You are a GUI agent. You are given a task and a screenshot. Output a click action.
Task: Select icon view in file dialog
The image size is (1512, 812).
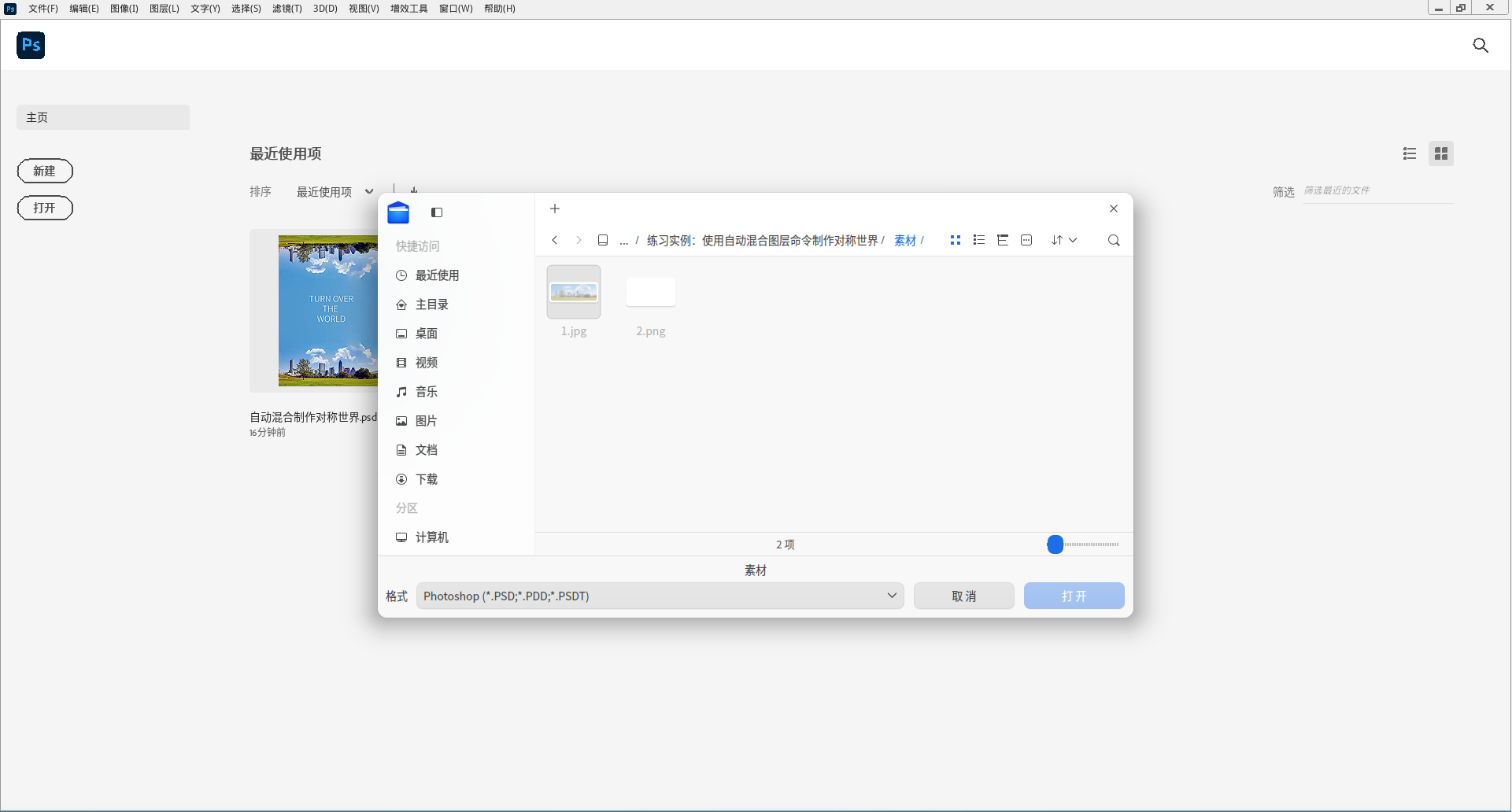coord(956,240)
